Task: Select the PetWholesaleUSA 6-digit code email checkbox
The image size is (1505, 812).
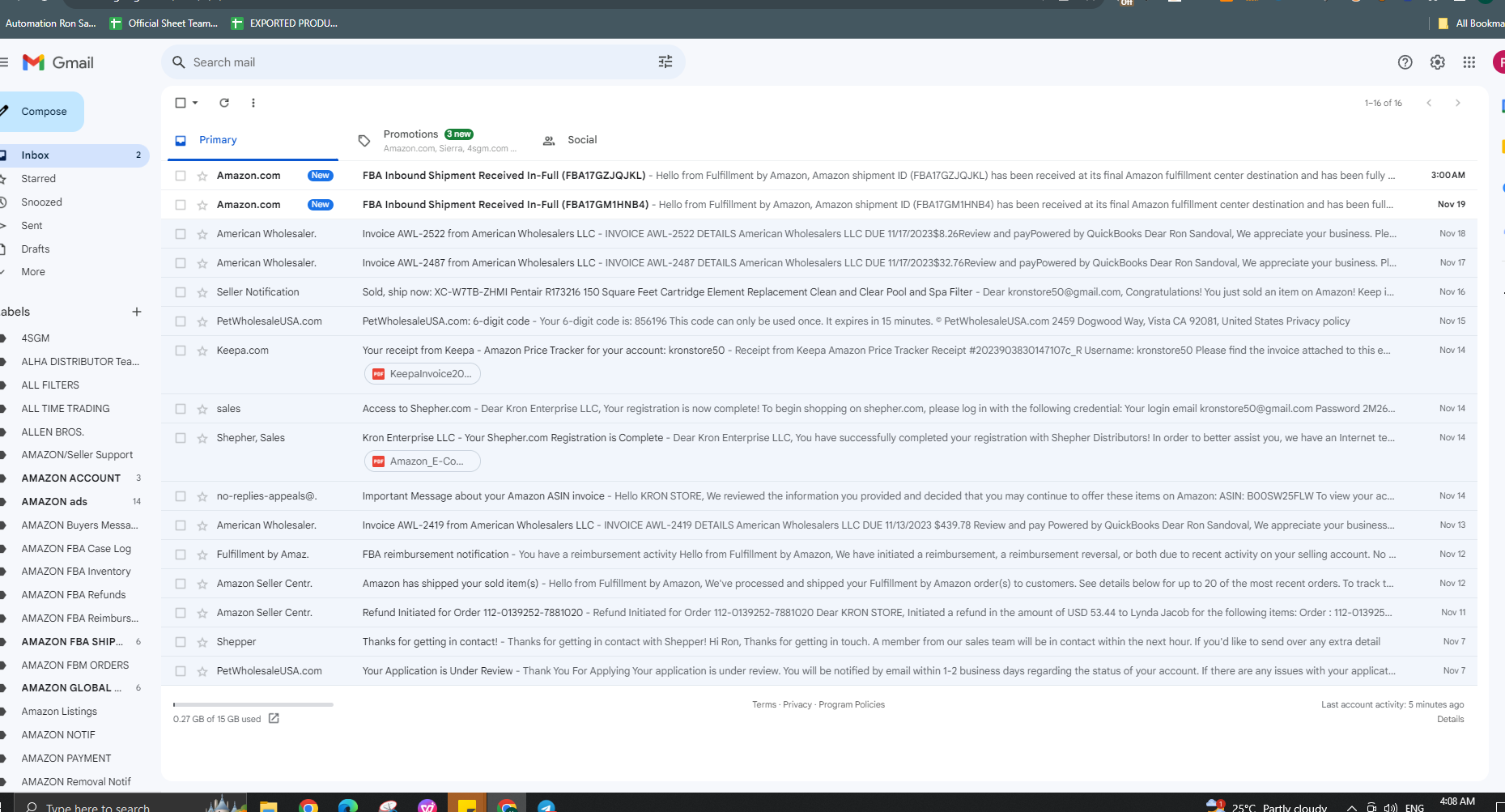Action: tap(181, 321)
